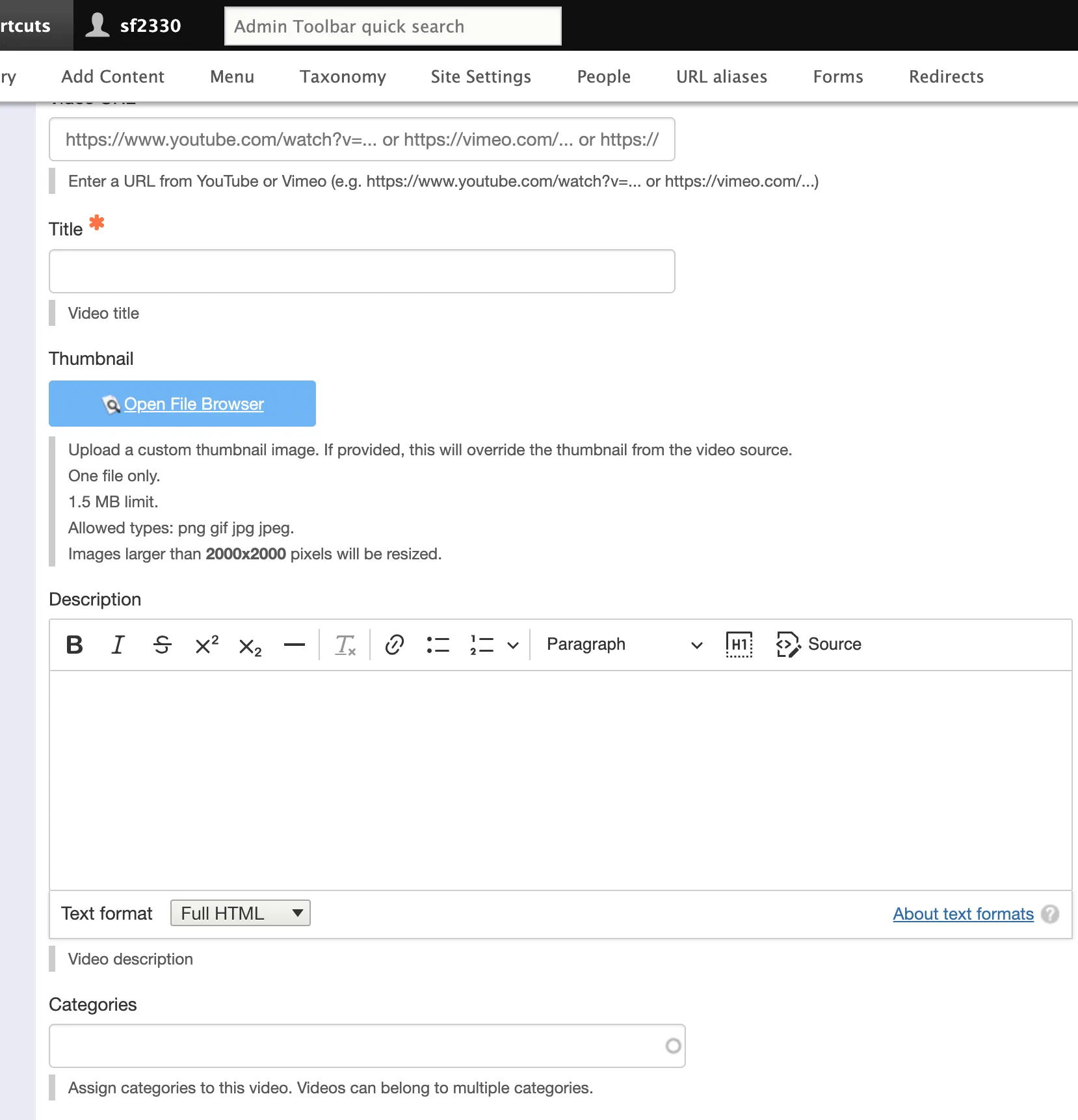Open the People menu item
Screen dimensions: 1078x1120
click(604, 77)
